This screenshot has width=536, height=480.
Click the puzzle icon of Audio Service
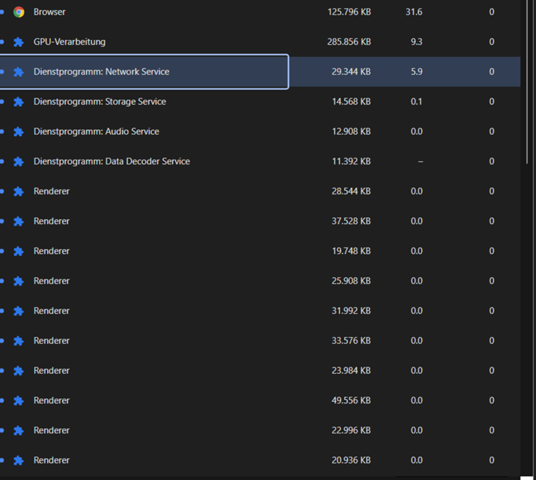point(18,132)
